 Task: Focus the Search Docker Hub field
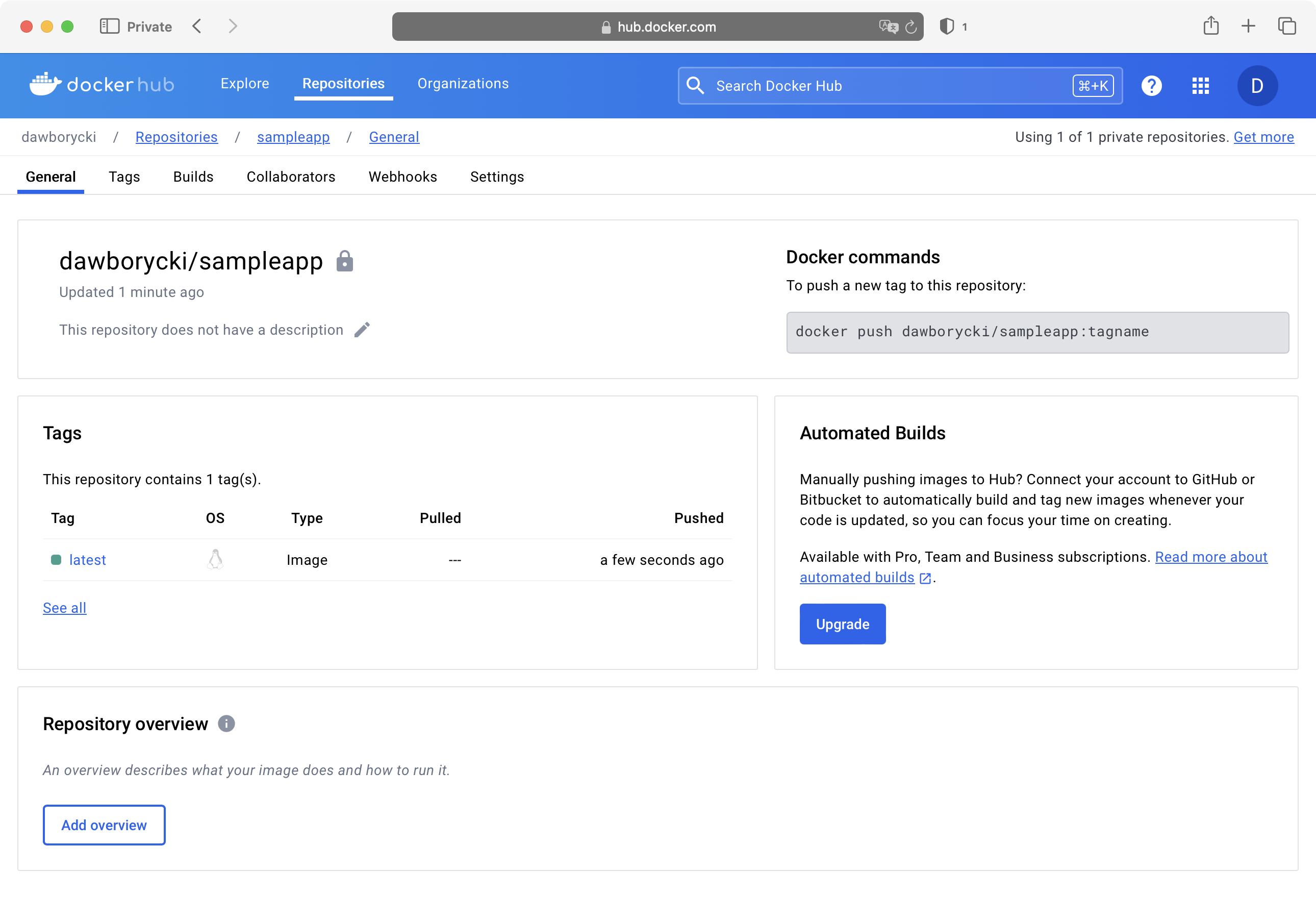(900, 86)
